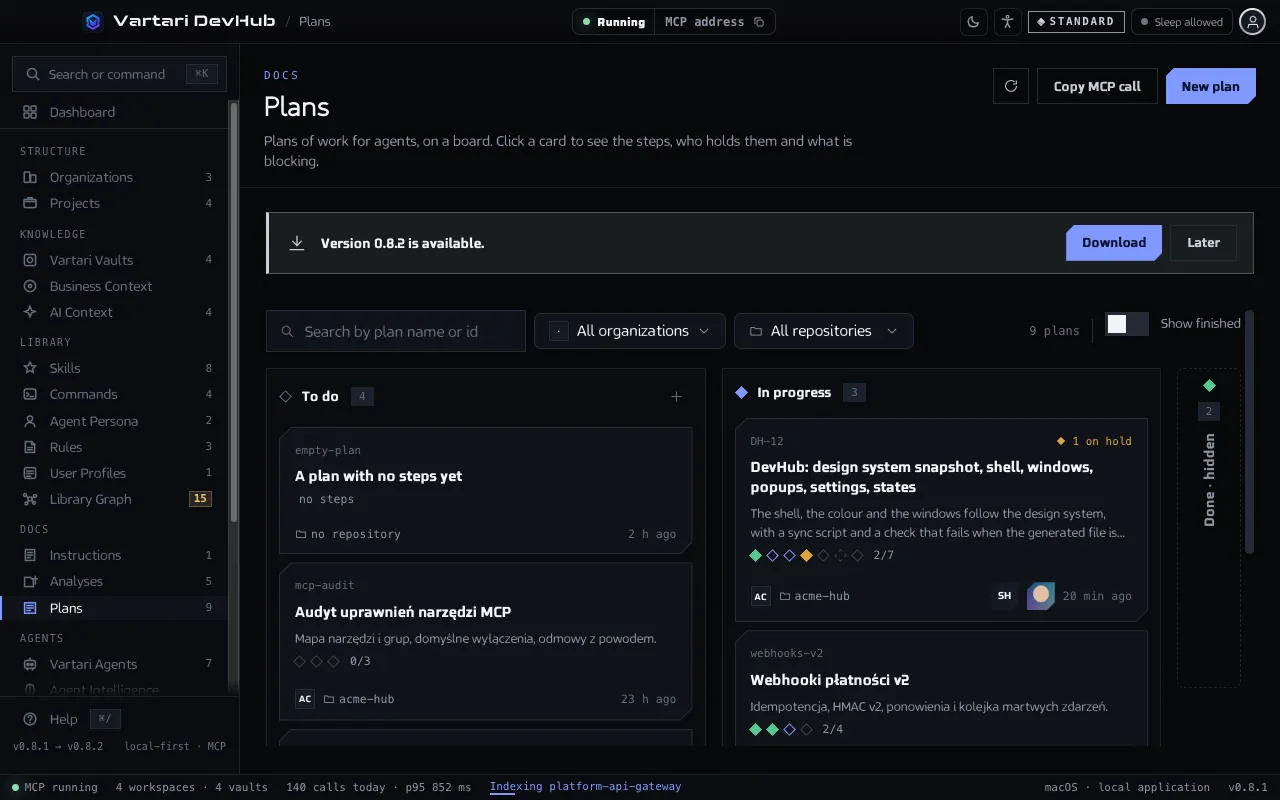Expand the Done hidden column
The width and height of the screenshot is (1280, 800).
pos(1209,527)
